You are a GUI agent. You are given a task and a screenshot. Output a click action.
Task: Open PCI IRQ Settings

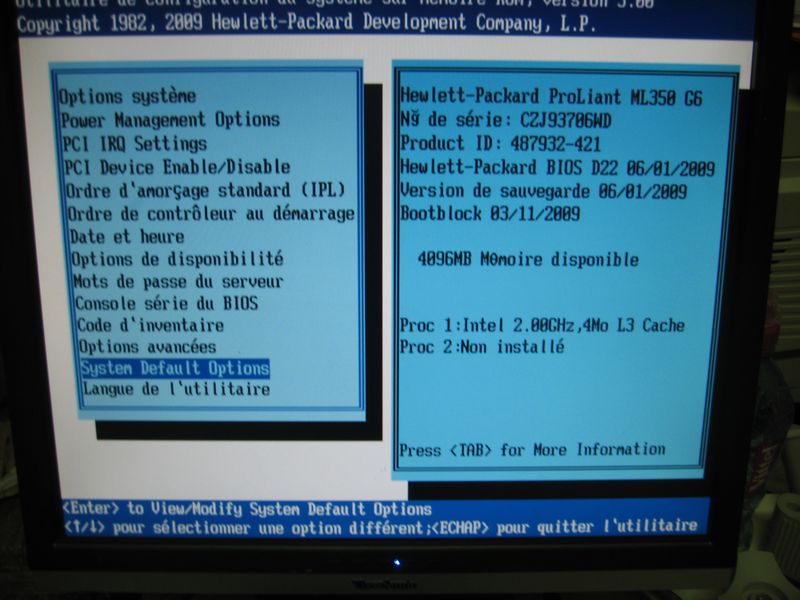[135, 143]
